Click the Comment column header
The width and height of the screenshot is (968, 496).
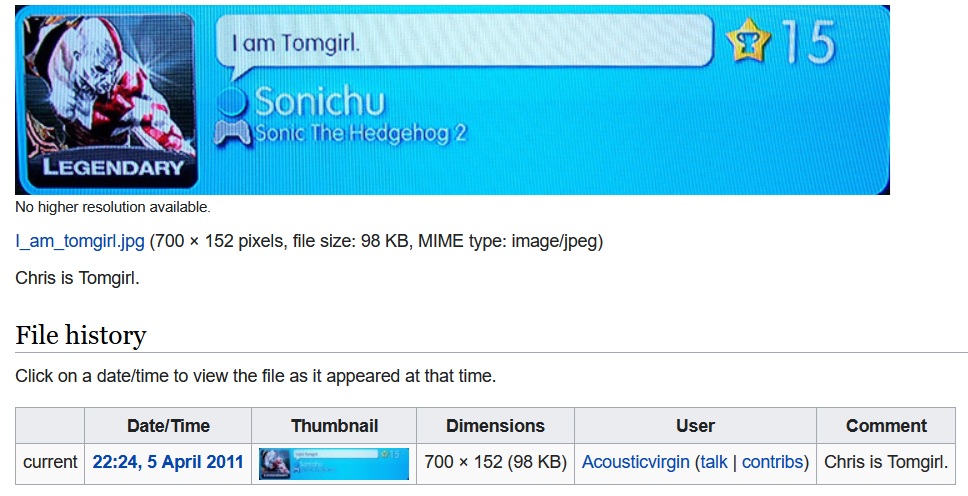click(886, 426)
